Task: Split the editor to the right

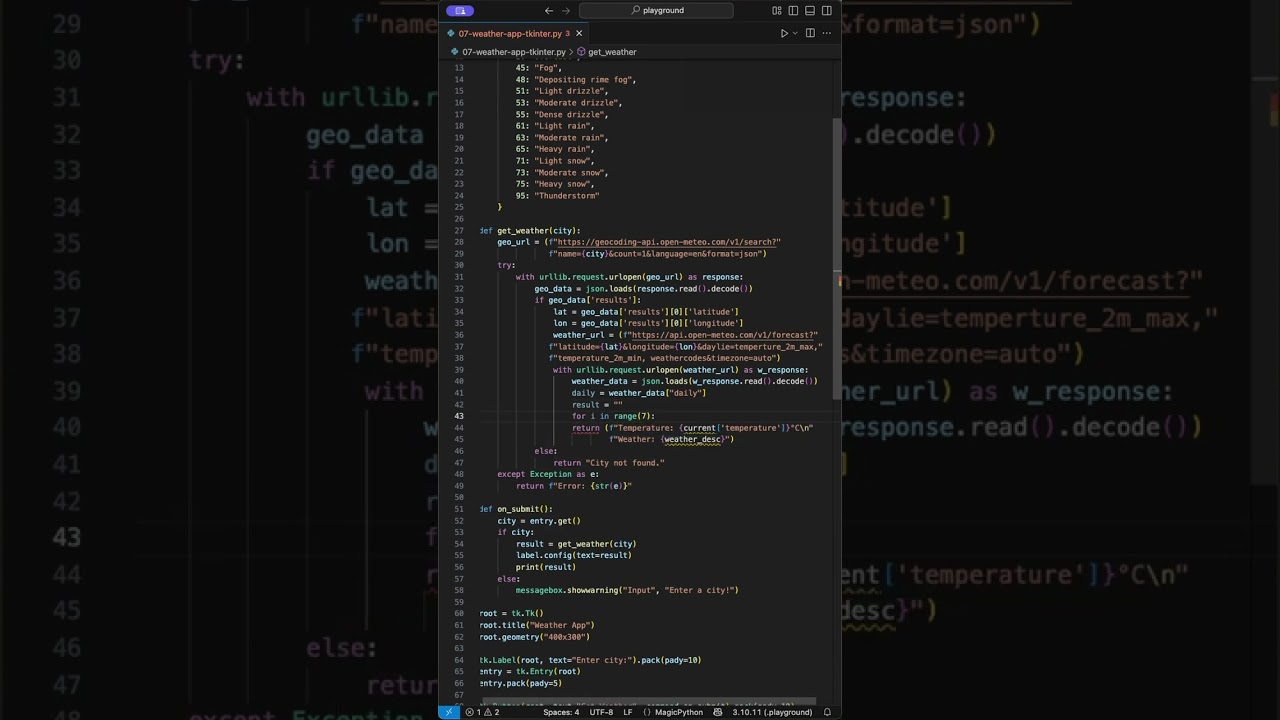Action: (810, 33)
